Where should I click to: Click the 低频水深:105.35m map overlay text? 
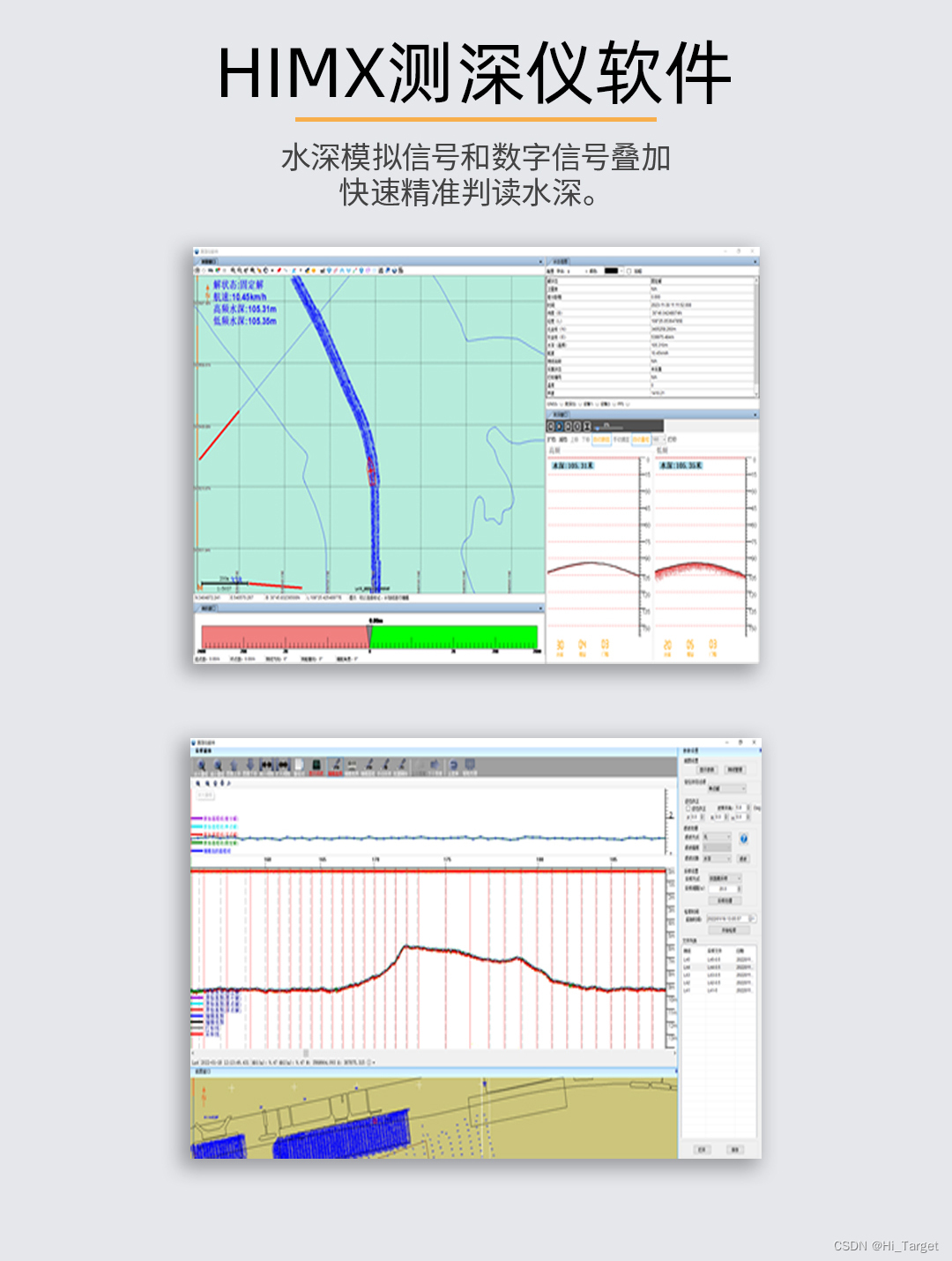tap(244, 320)
